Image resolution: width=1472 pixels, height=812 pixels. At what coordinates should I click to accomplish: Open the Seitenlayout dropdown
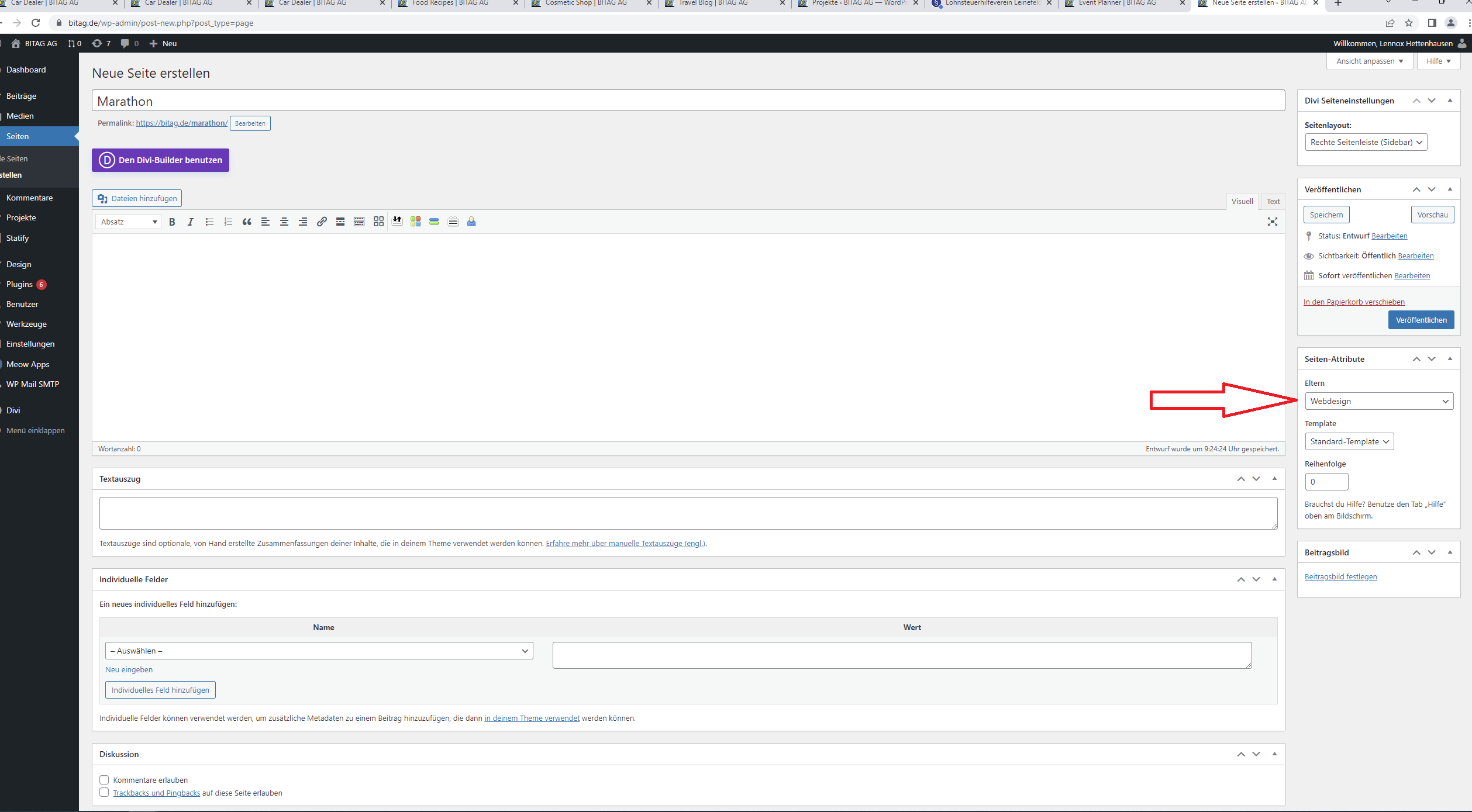tap(1366, 141)
